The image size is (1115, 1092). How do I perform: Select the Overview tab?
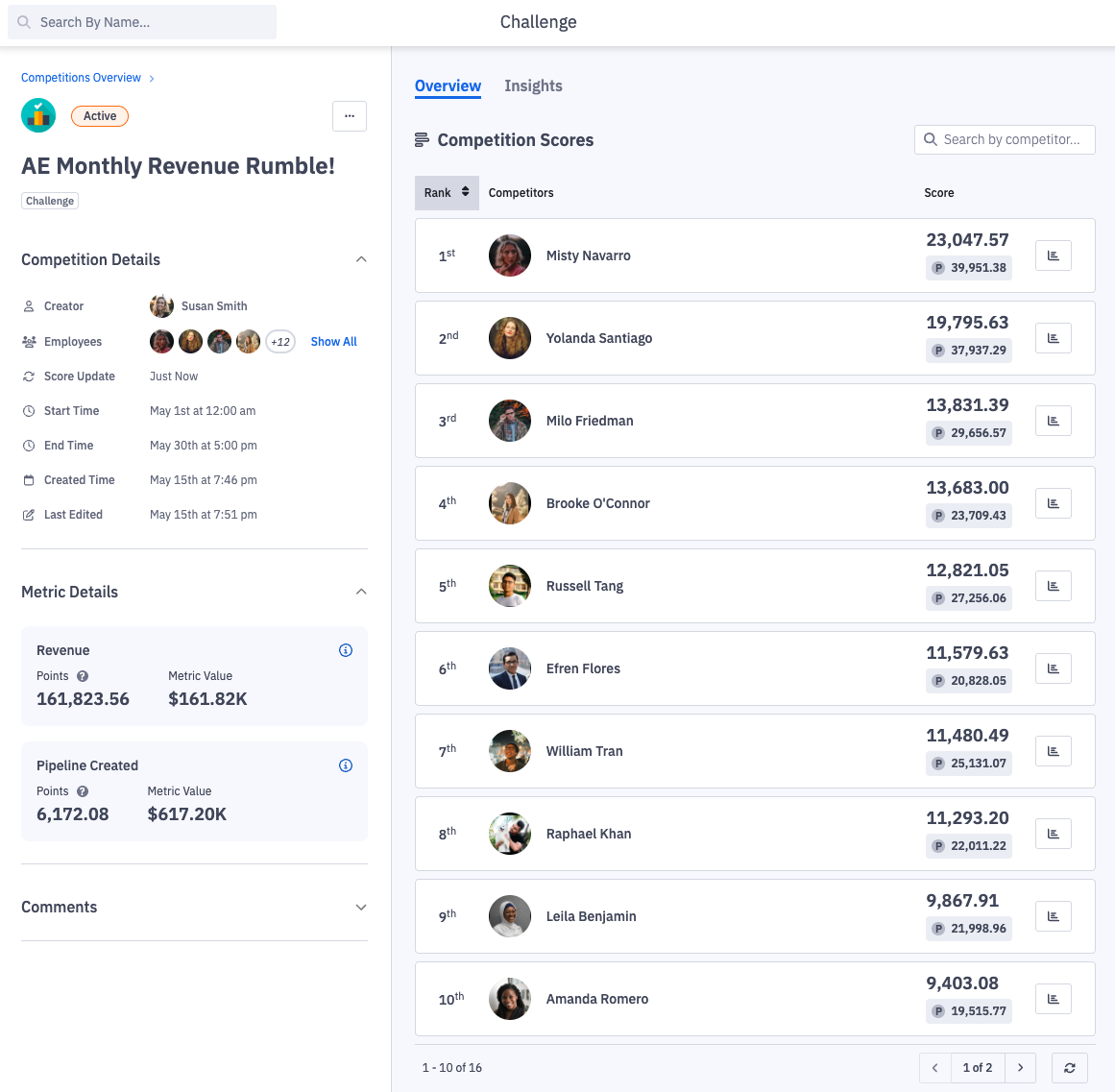[448, 86]
